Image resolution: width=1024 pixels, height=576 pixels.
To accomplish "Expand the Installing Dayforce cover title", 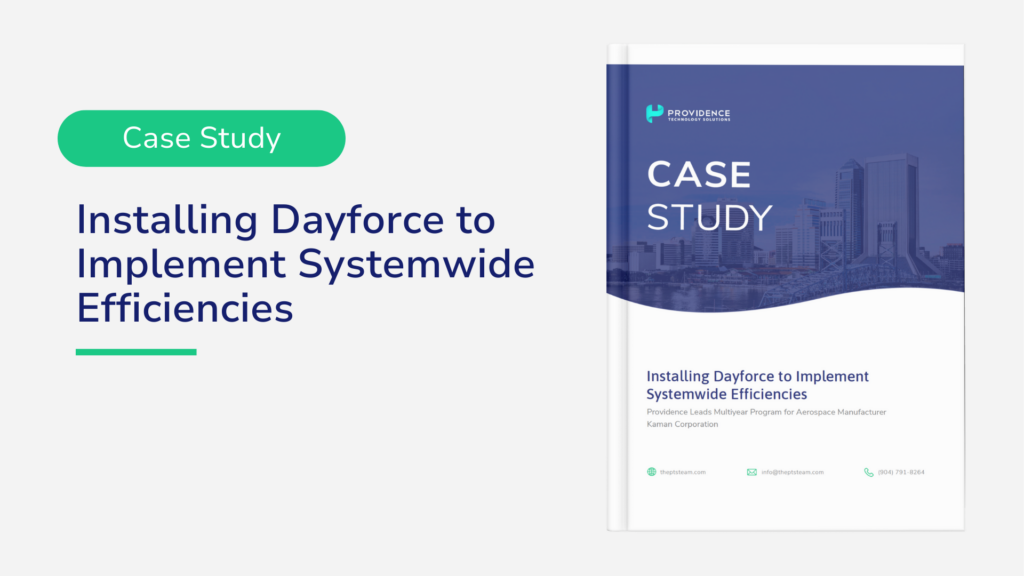I will 757,385.
